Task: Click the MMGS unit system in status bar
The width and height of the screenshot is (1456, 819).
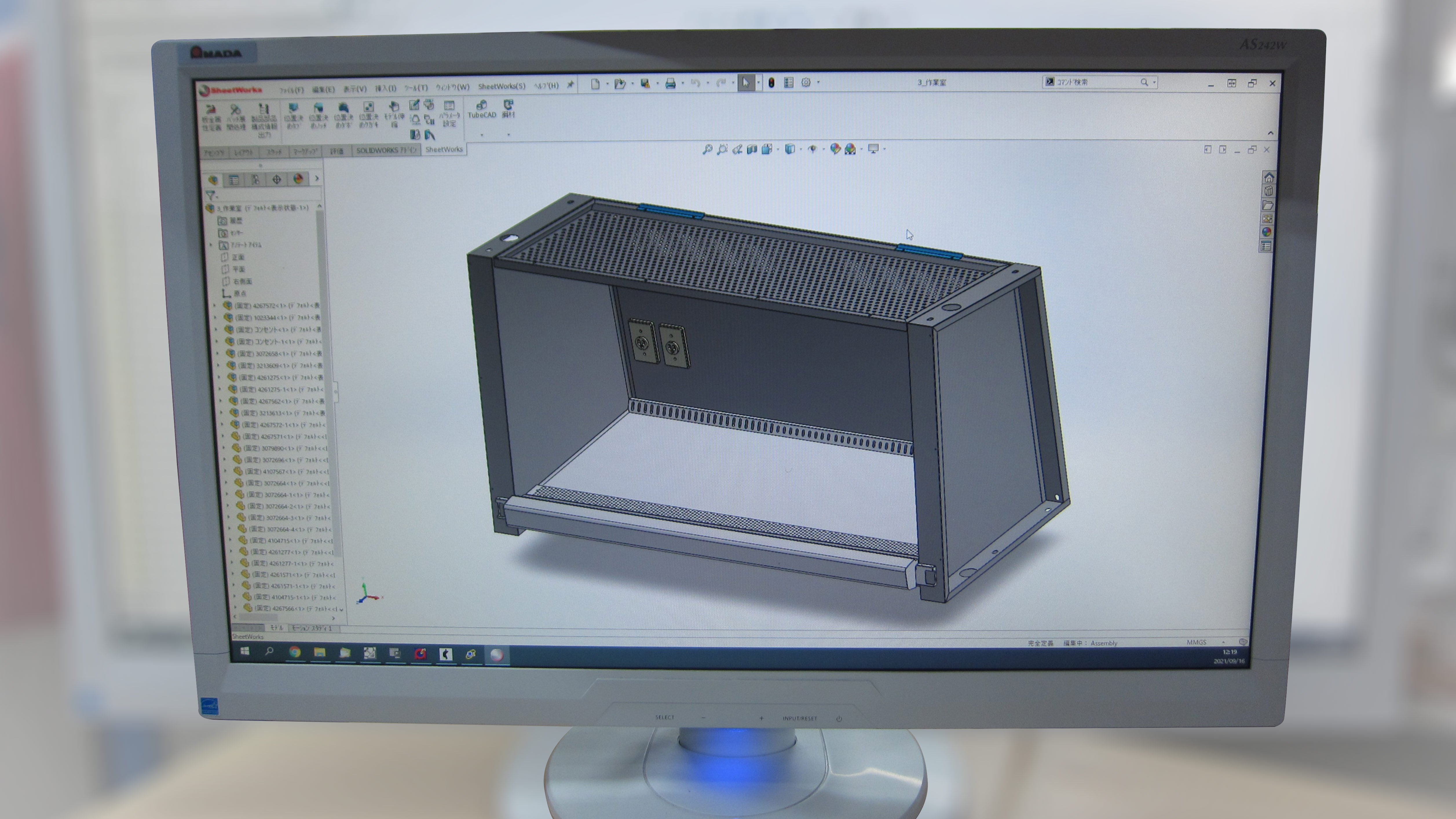Action: [x=1196, y=642]
